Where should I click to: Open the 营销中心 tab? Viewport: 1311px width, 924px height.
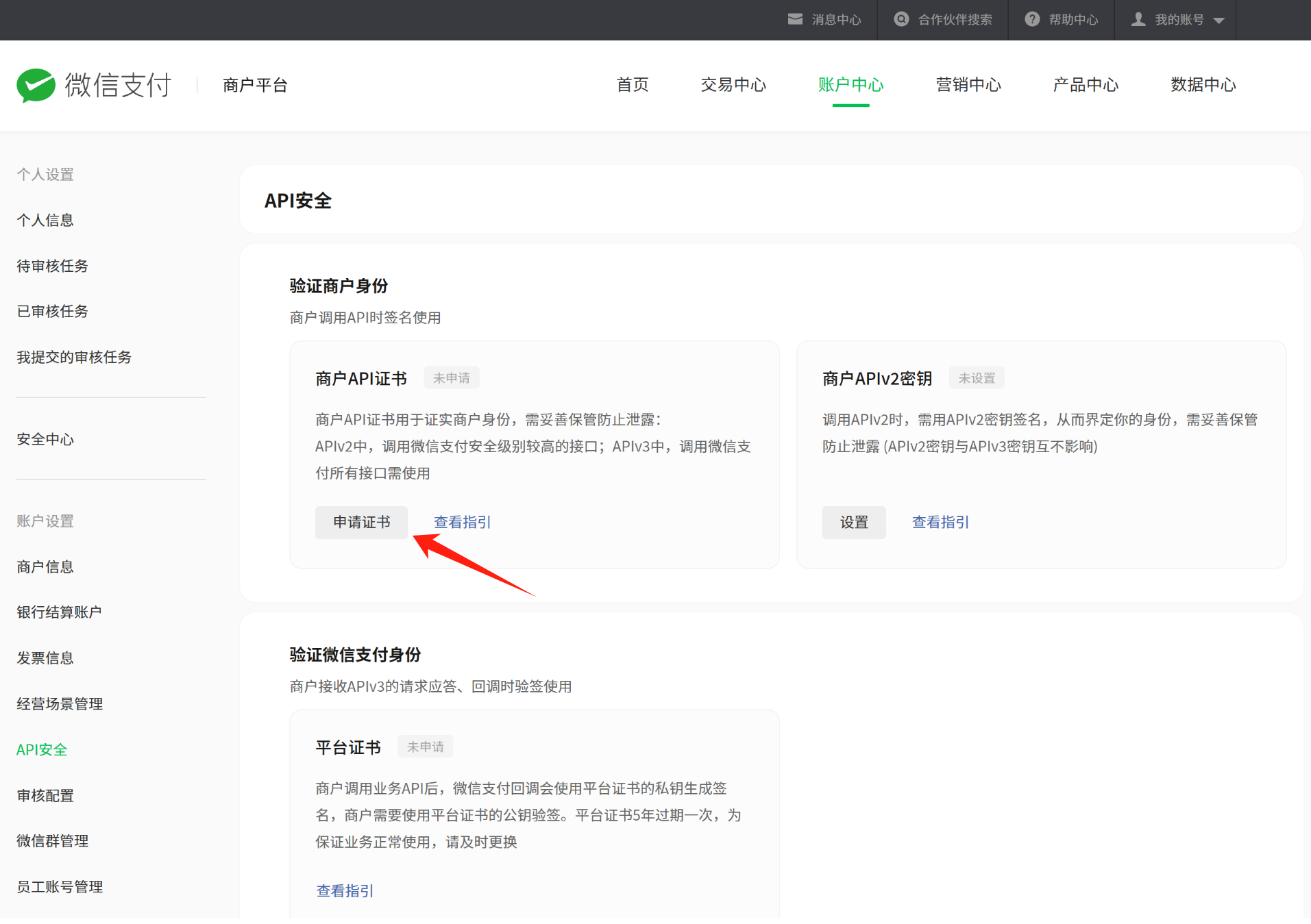coord(968,85)
